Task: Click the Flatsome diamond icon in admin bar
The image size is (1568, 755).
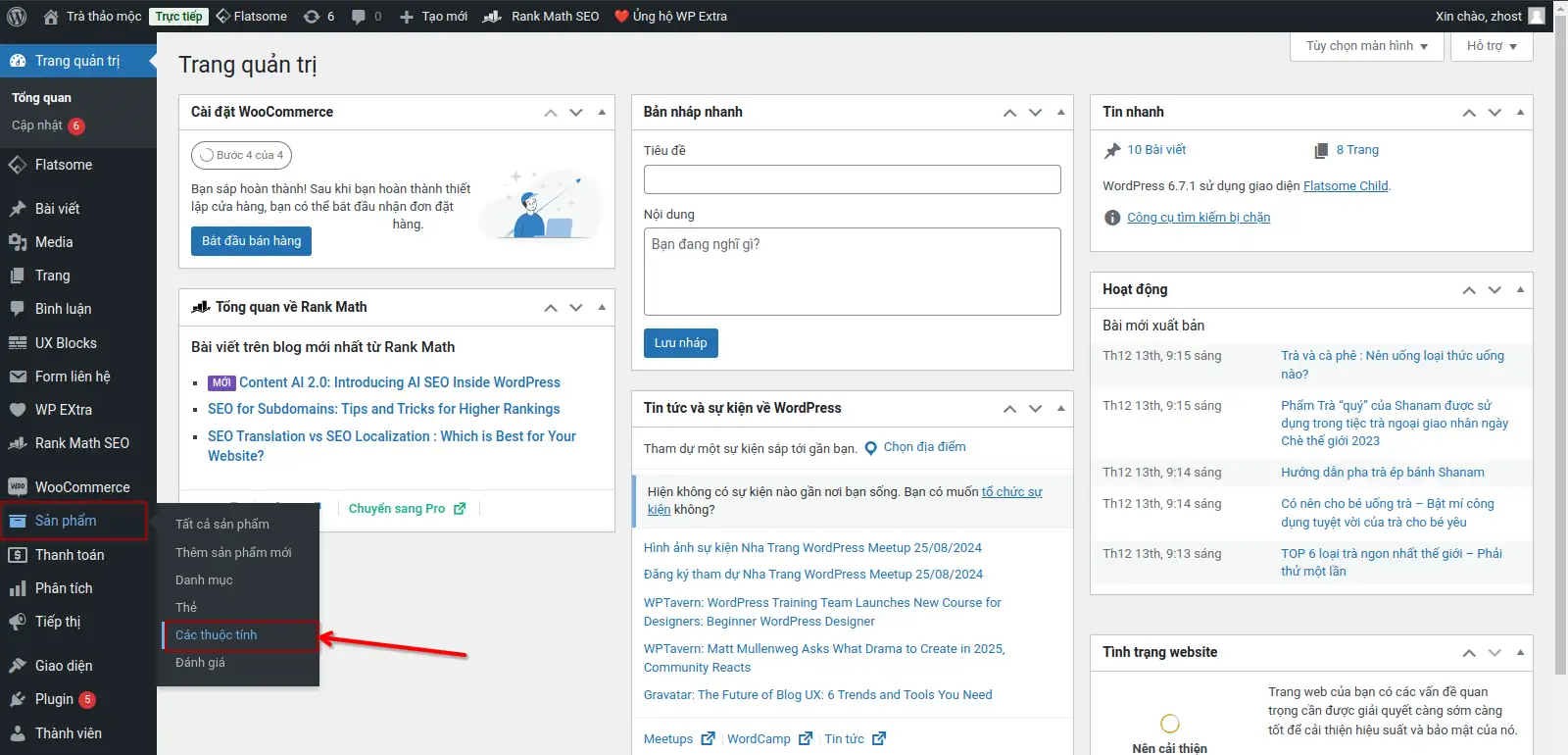Action: [222, 16]
